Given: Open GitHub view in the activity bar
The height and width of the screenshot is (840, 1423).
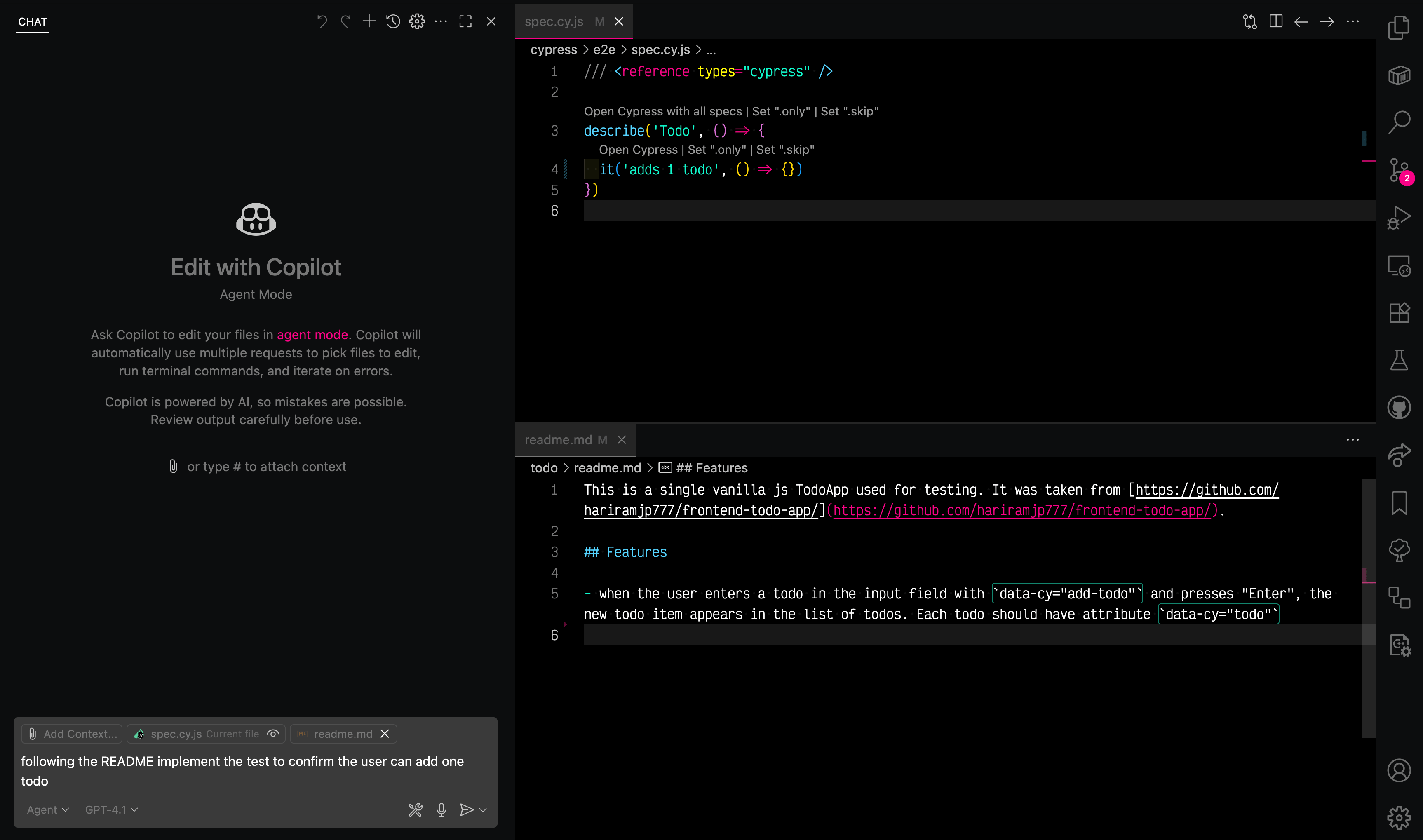Looking at the screenshot, I should point(1399,408).
